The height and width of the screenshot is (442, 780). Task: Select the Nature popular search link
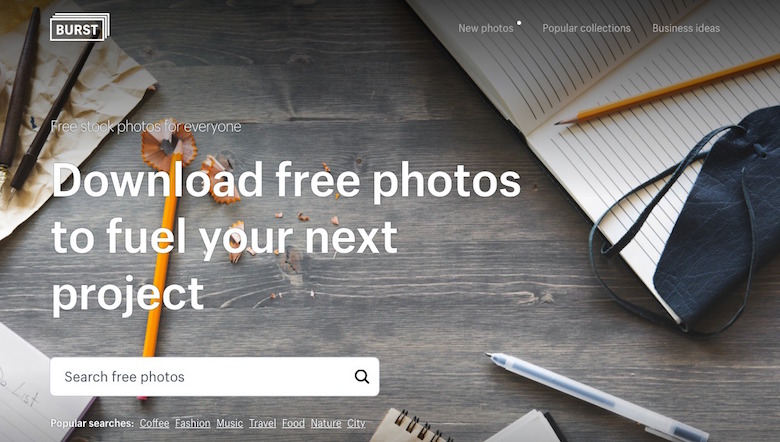(x=326, y=423)
